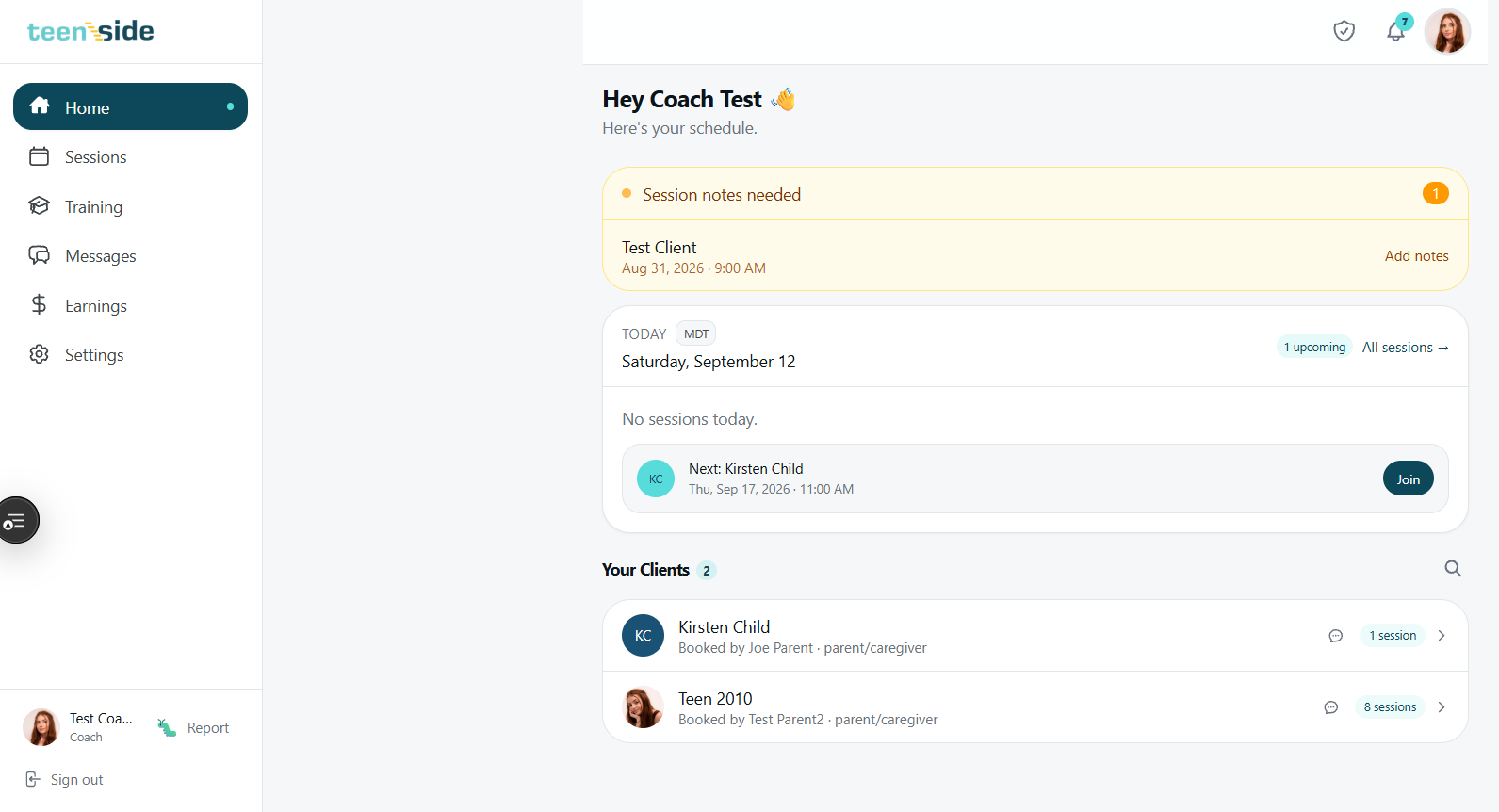Open the All sessions link
The image size is (1499, 812).
click(1406, 348)
